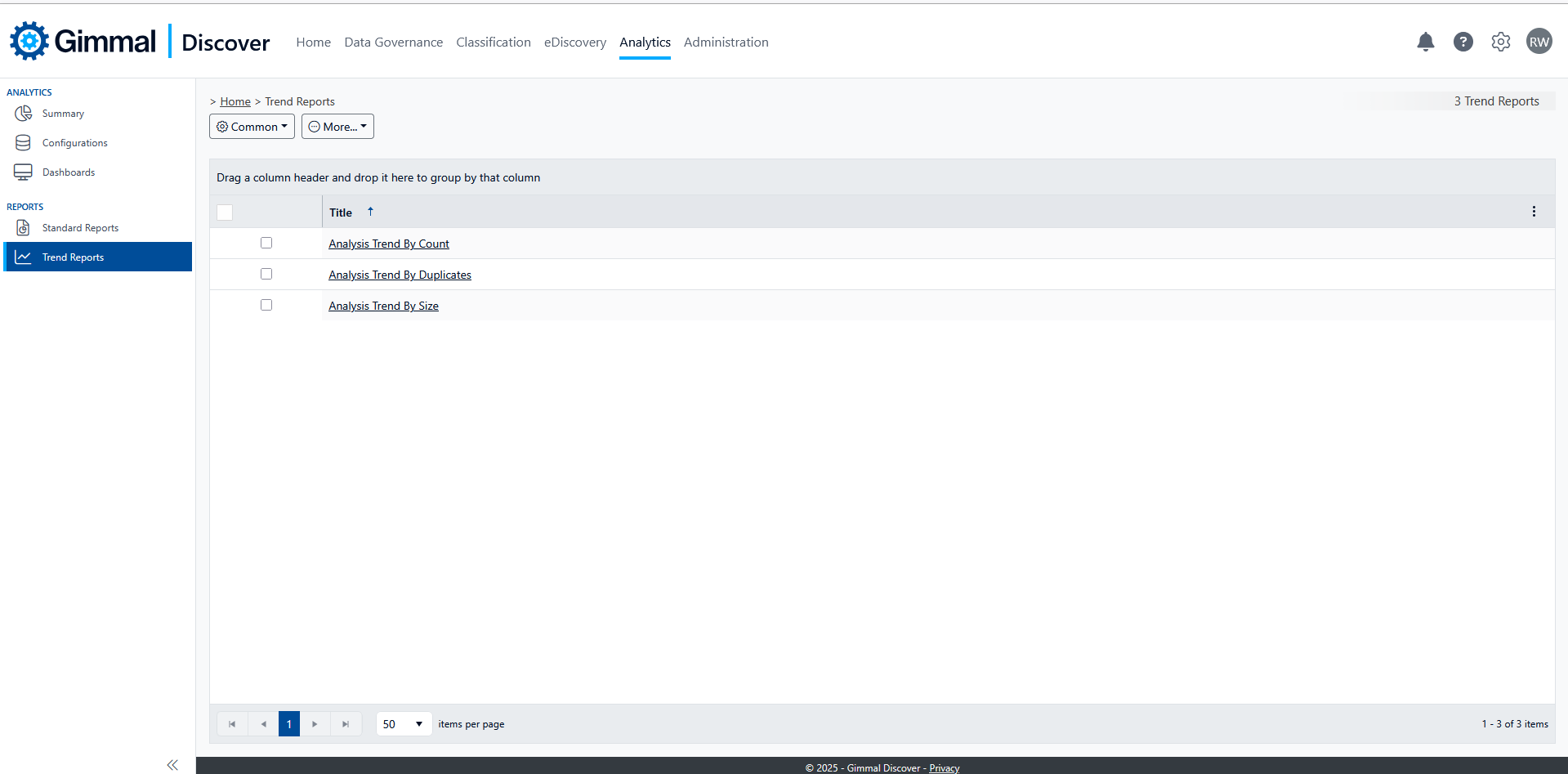Go to last page of results

tap(346, 724)
